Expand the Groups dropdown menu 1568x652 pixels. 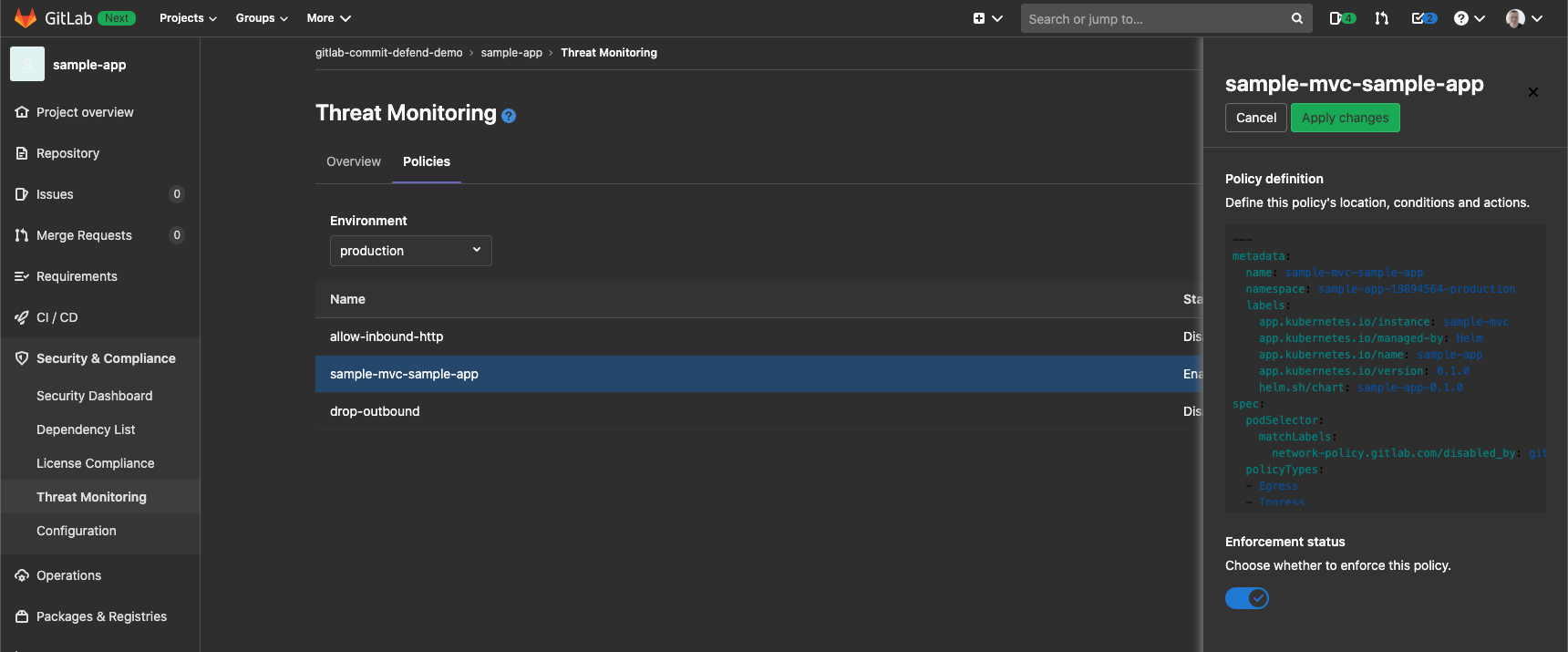(262, 18)
